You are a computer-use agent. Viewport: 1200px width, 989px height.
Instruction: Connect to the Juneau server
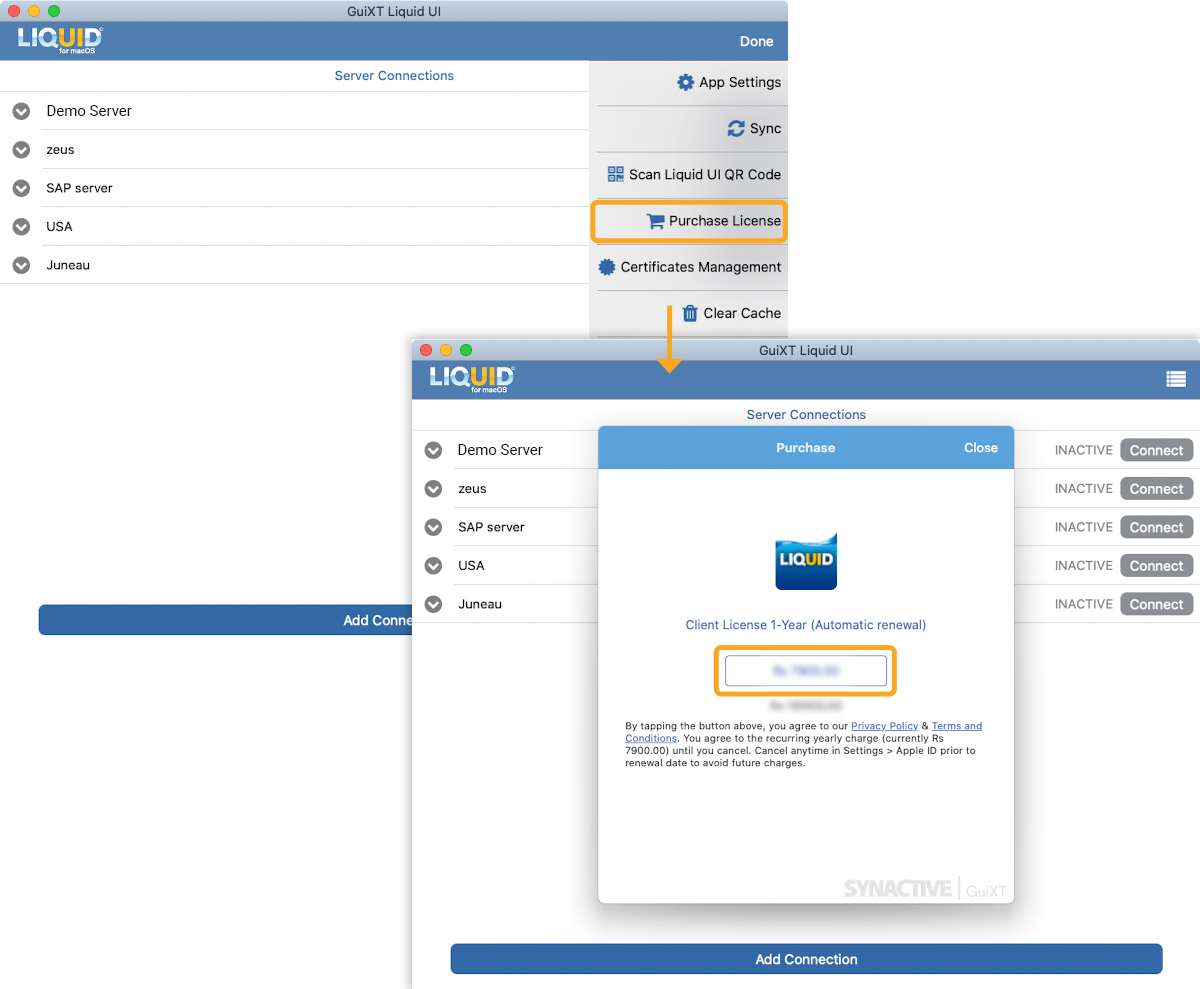(x=1156, y=605)
